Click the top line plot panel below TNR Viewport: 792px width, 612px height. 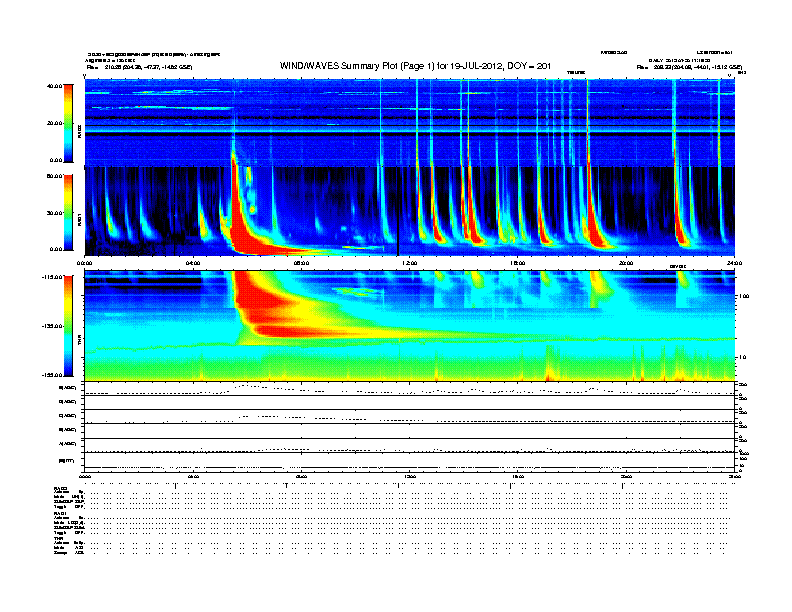coord(410,389)
